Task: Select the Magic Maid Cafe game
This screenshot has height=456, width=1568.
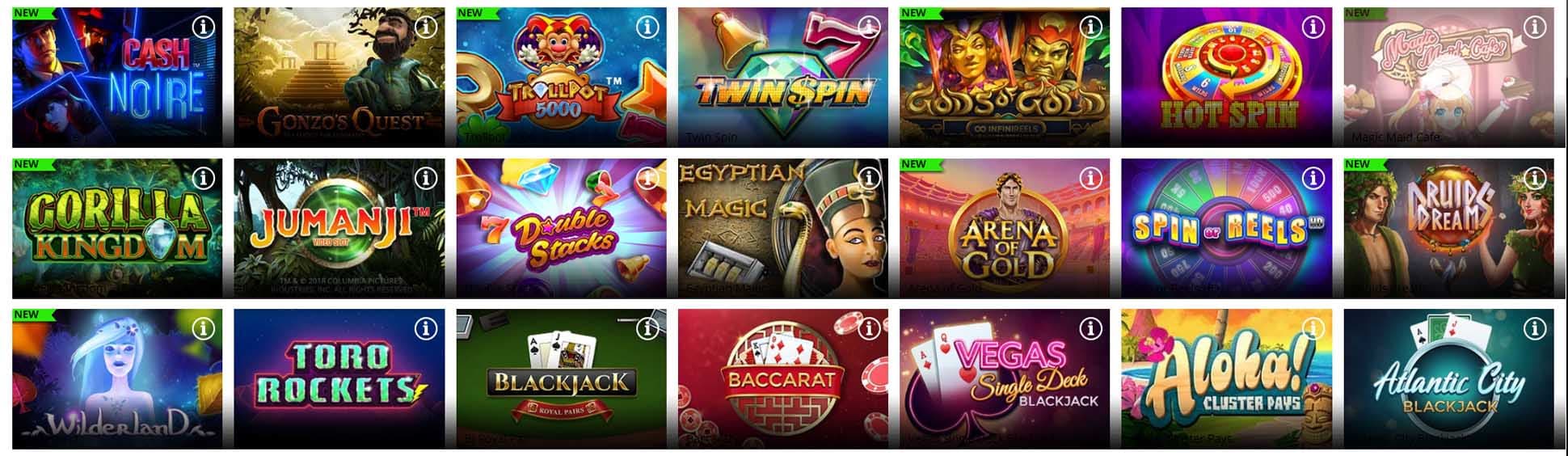Action: tap(1448, 78)
